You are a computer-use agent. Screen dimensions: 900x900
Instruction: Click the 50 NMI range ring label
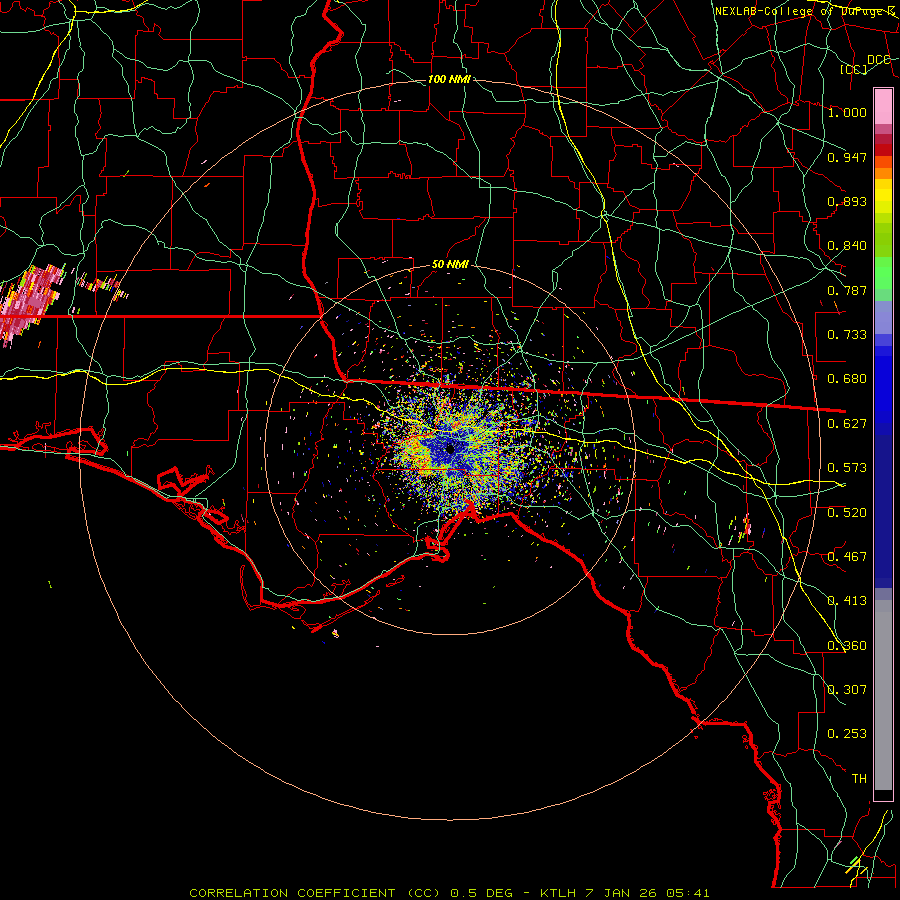pos(450,265)
